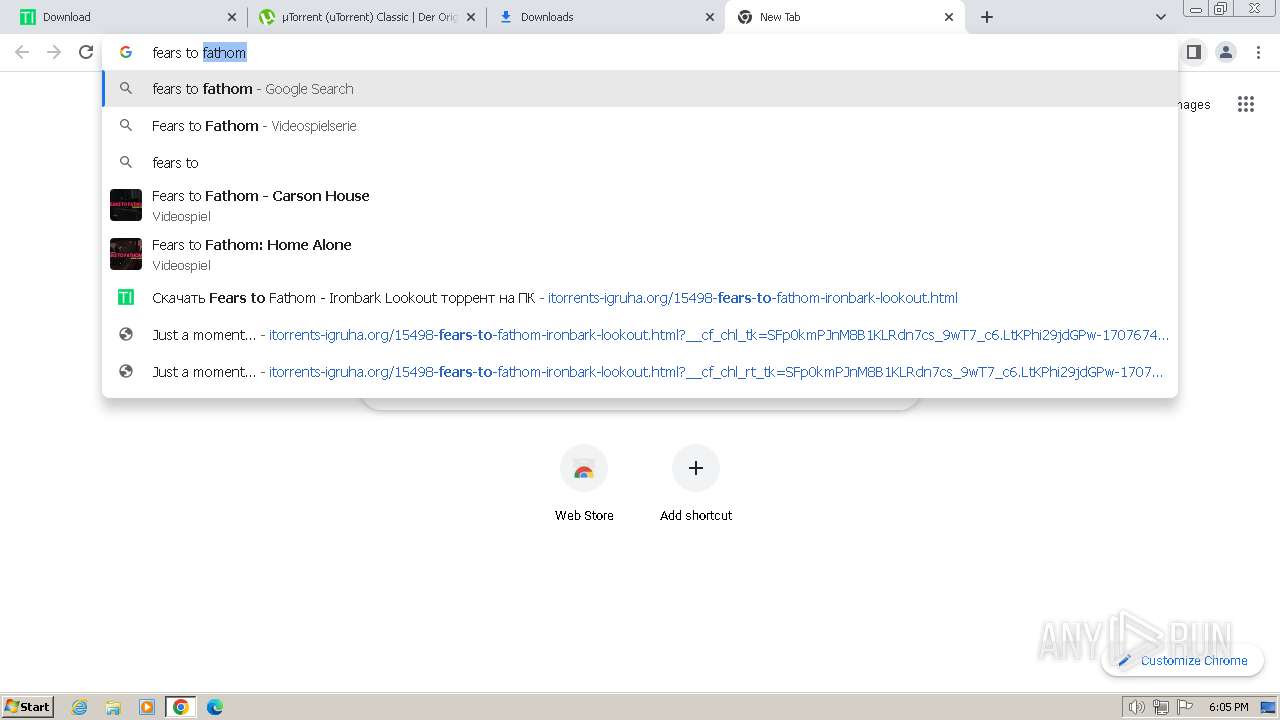Click the green torrent site icon in the suggestions
This screenshot has height=720, width=1280.
point(126,297)
